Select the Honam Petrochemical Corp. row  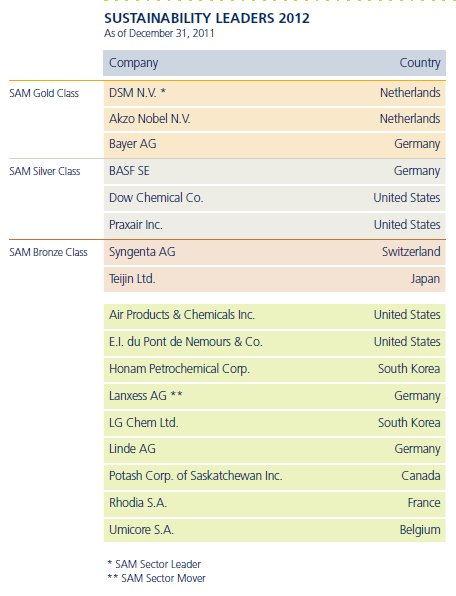[274, 369]
